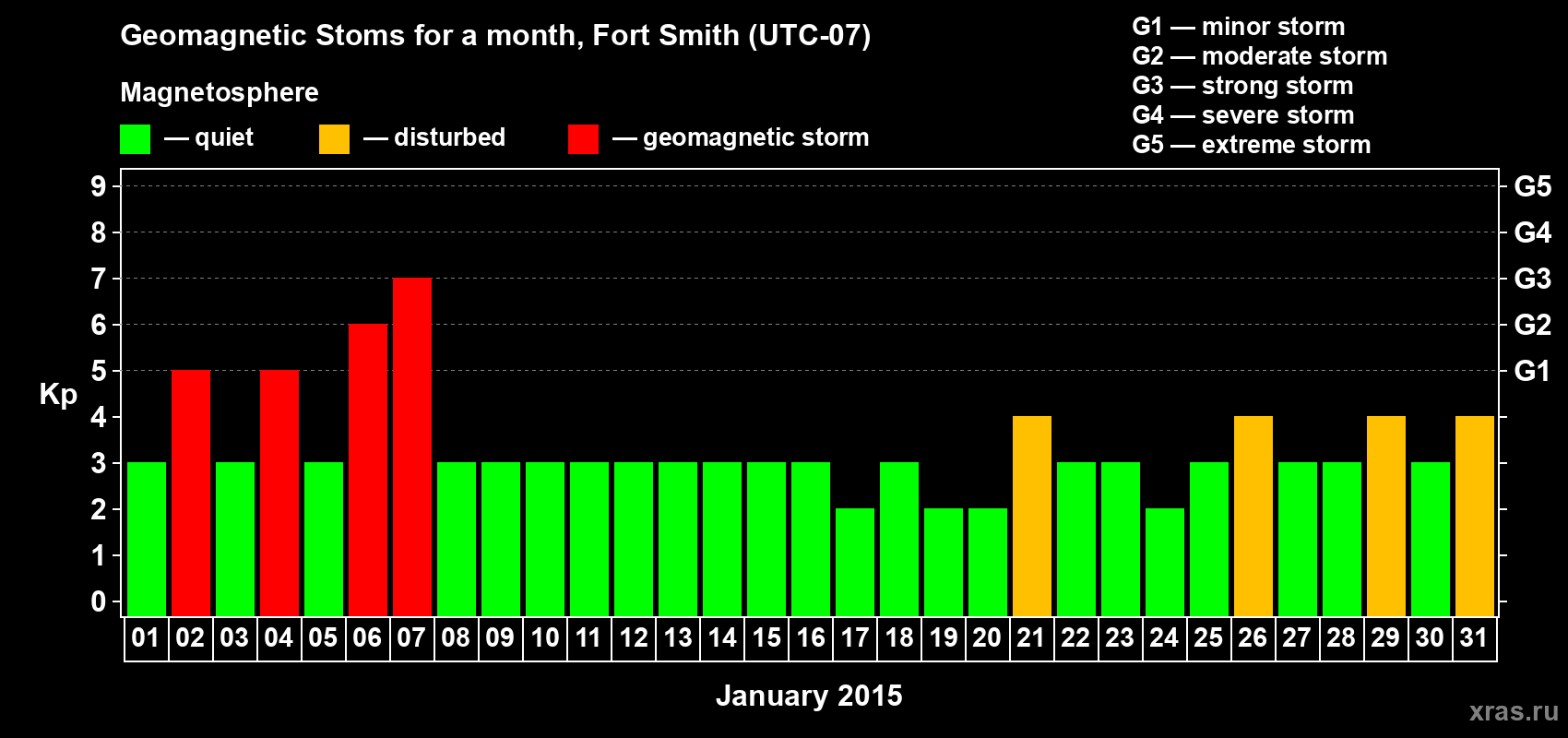Click the 'G3 — strong storm' legend line

[x=1242, y=86]
